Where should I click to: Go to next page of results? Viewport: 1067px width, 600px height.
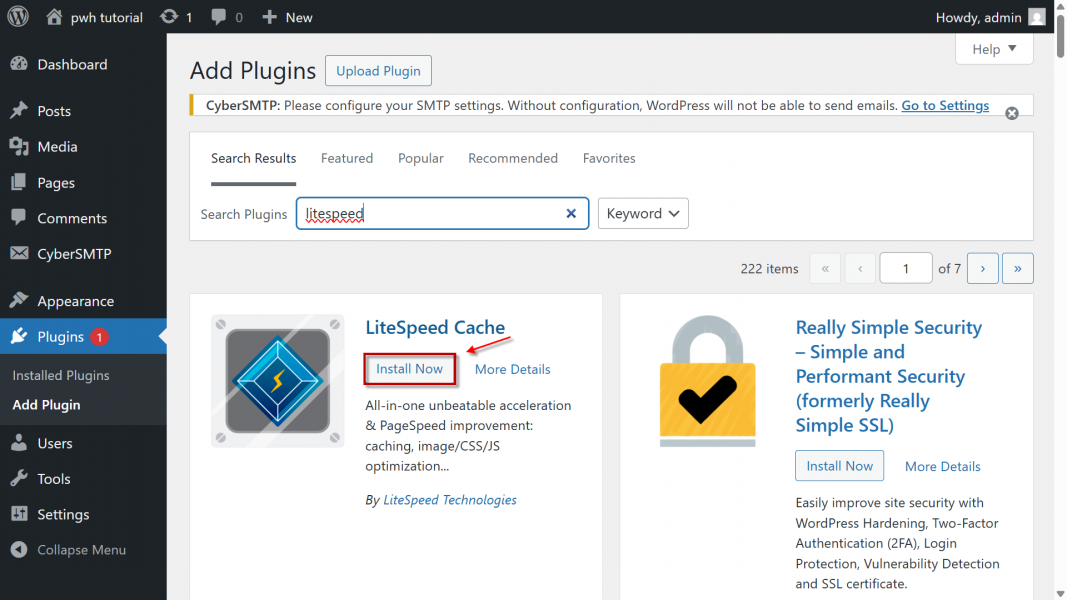click(983, 269)
